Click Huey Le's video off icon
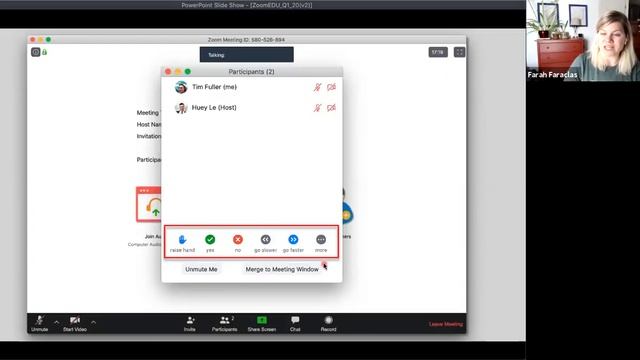This screenshot has height=360, width=640. (331, 108)
